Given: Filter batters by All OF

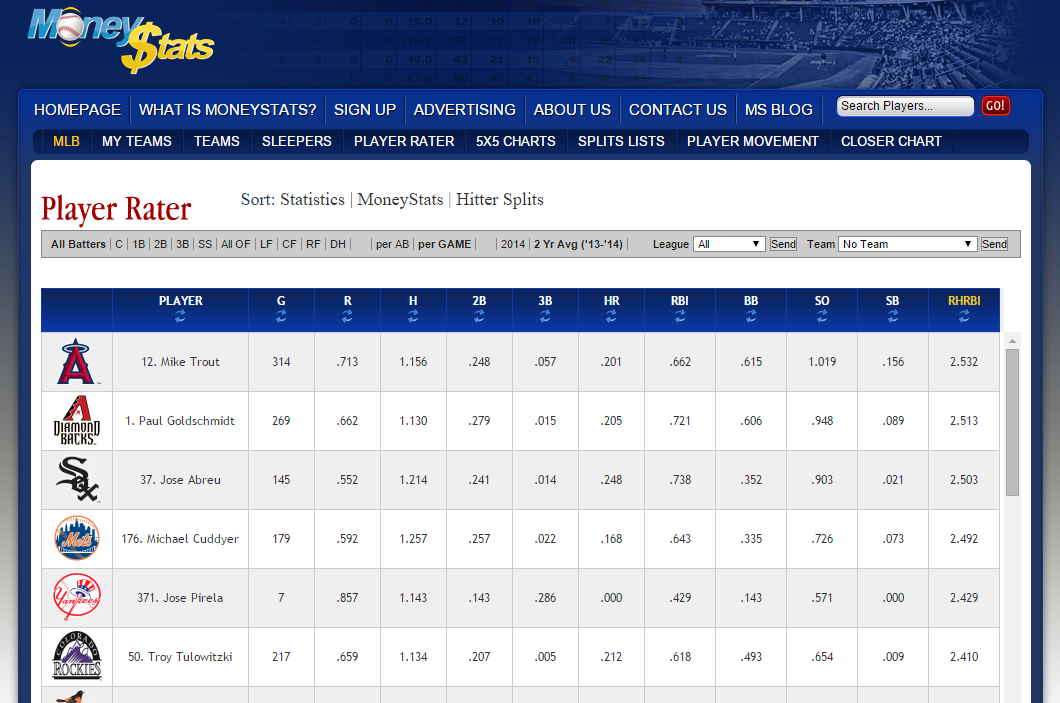Looking at the screenshot, I should (235, 244).
